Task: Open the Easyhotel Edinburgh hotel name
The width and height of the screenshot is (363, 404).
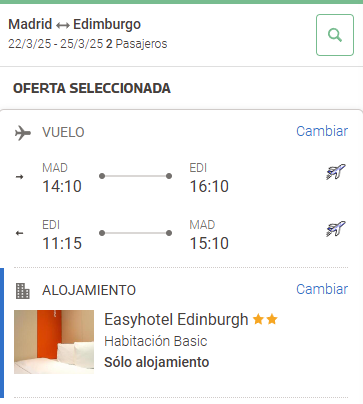Action: point(176,319)
